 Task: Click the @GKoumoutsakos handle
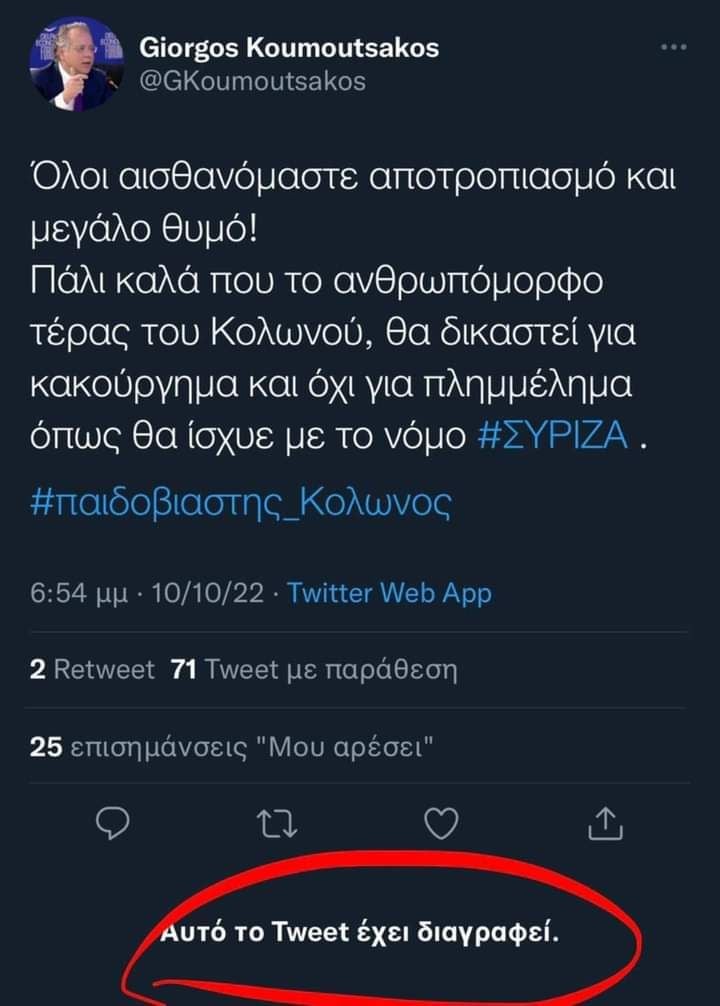(x=252, y=81)
